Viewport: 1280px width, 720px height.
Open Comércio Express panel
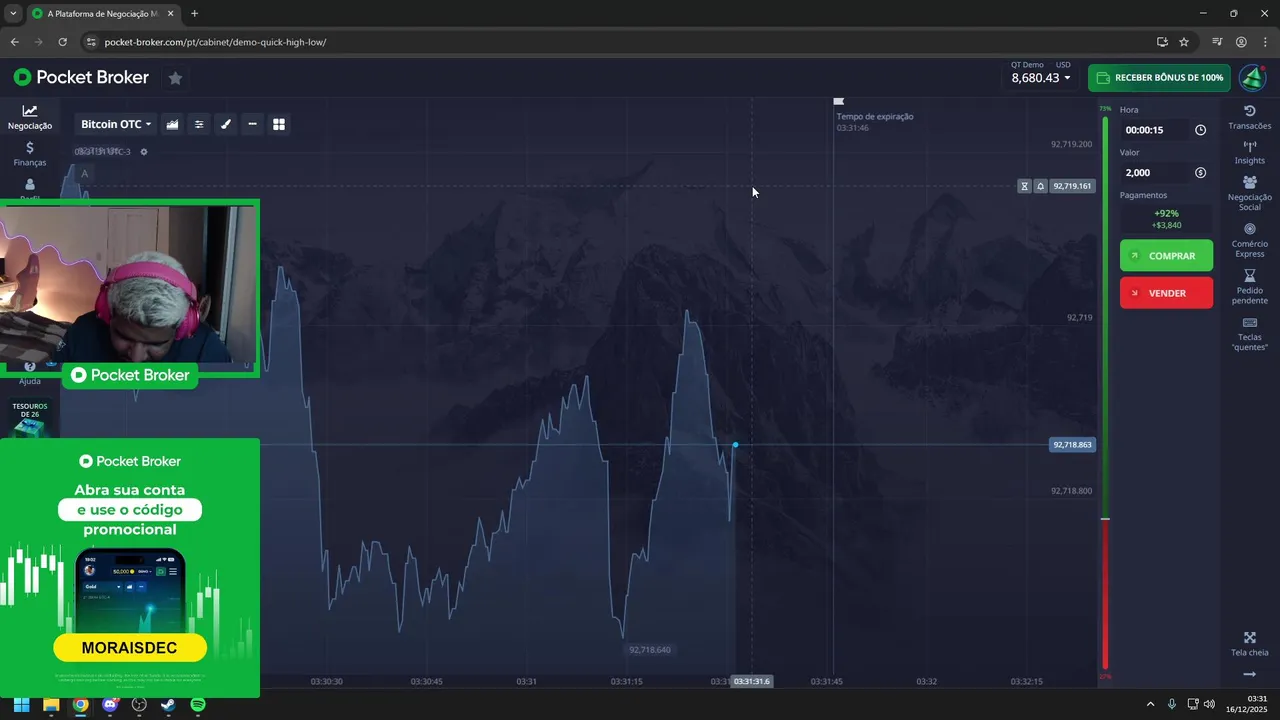[1249, 240]
